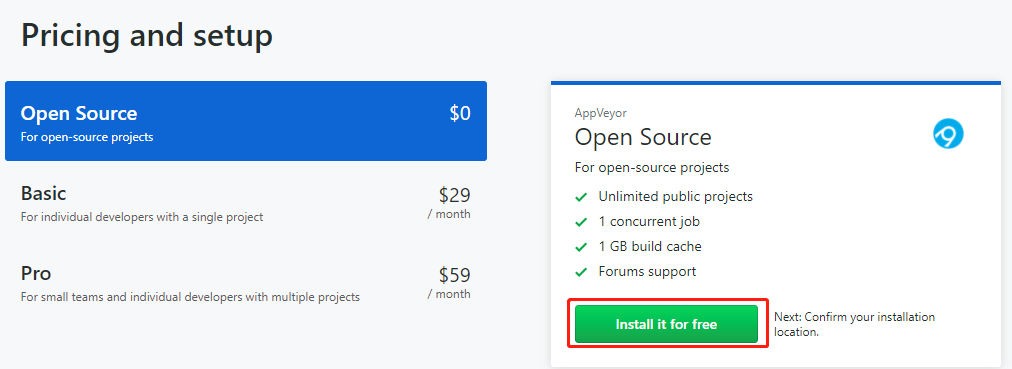Click the Pricing and setup heading
Screen dimensions: 1012x369
pos(147,35)
